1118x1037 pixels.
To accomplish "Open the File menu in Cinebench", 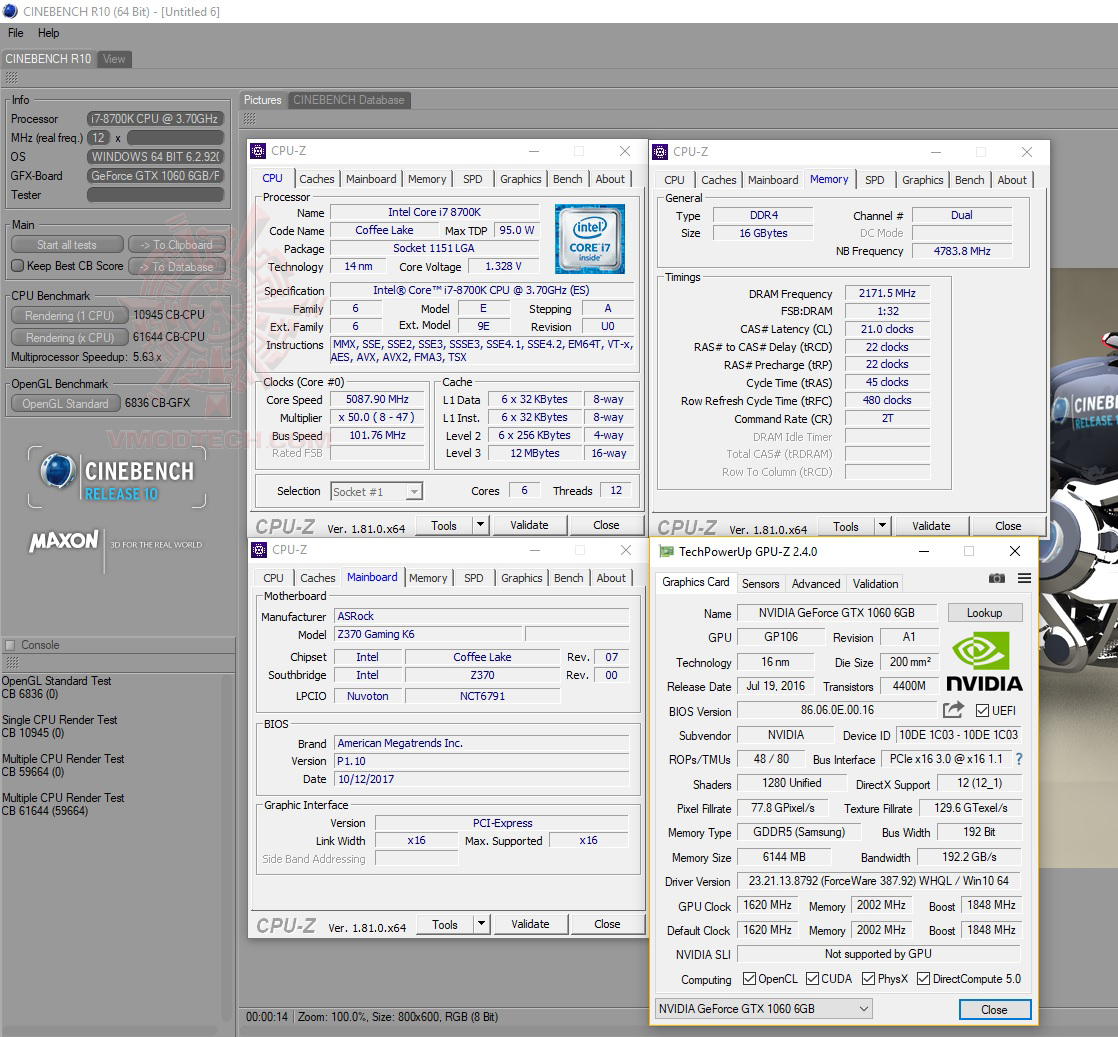I will coord(15,33).
